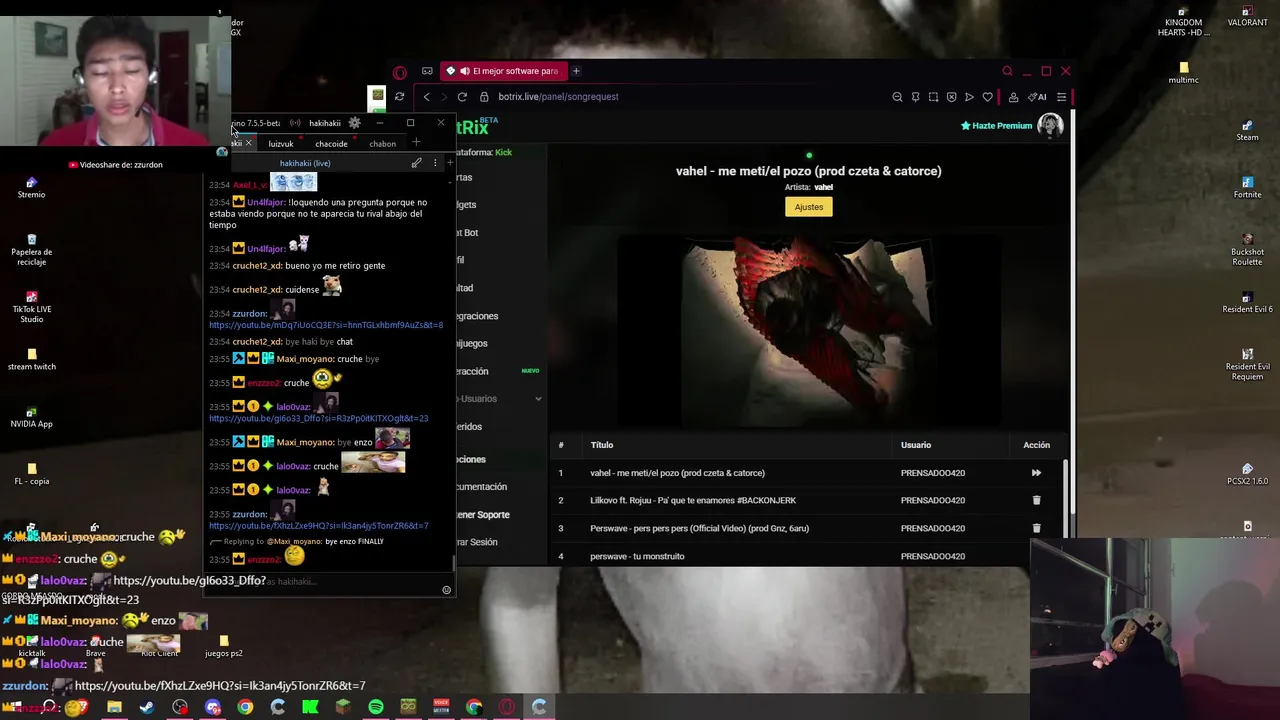This screenshot has height=720, width=1280.
Task: Switch to the luizvuk chat tab
Action: [x=281, y=144]
